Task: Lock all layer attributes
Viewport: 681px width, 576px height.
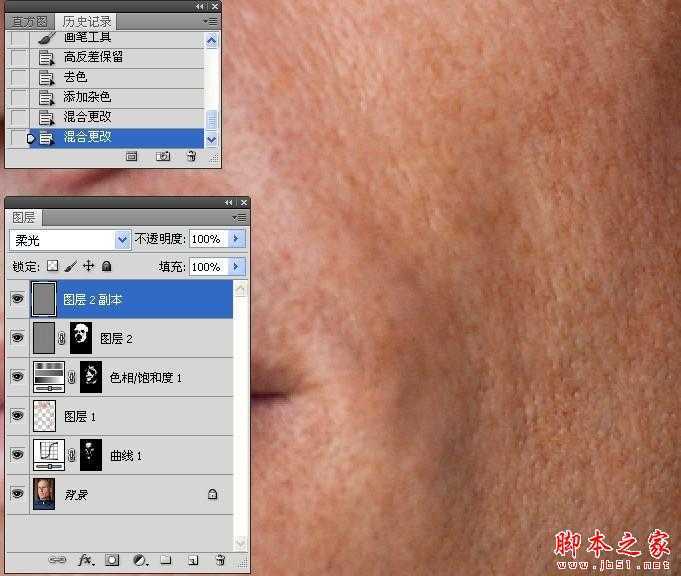Action: click(106, 266)
